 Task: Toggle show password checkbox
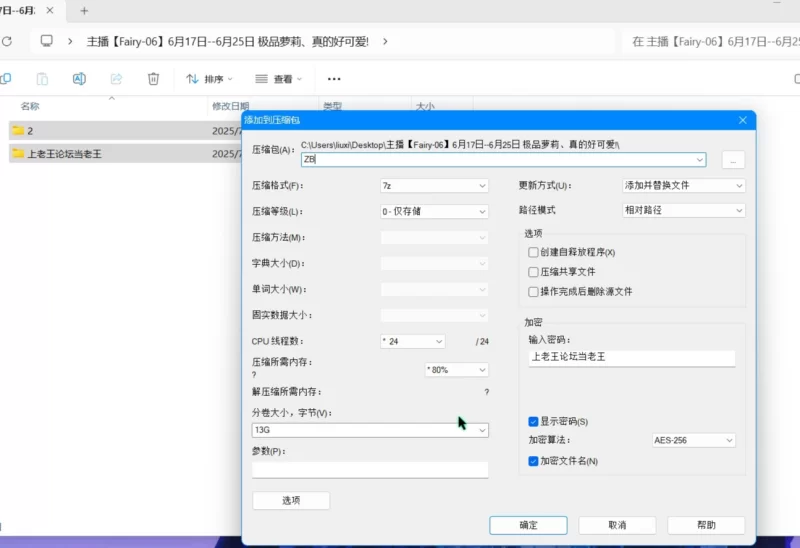pyautogui.click(x=533, y=421)
